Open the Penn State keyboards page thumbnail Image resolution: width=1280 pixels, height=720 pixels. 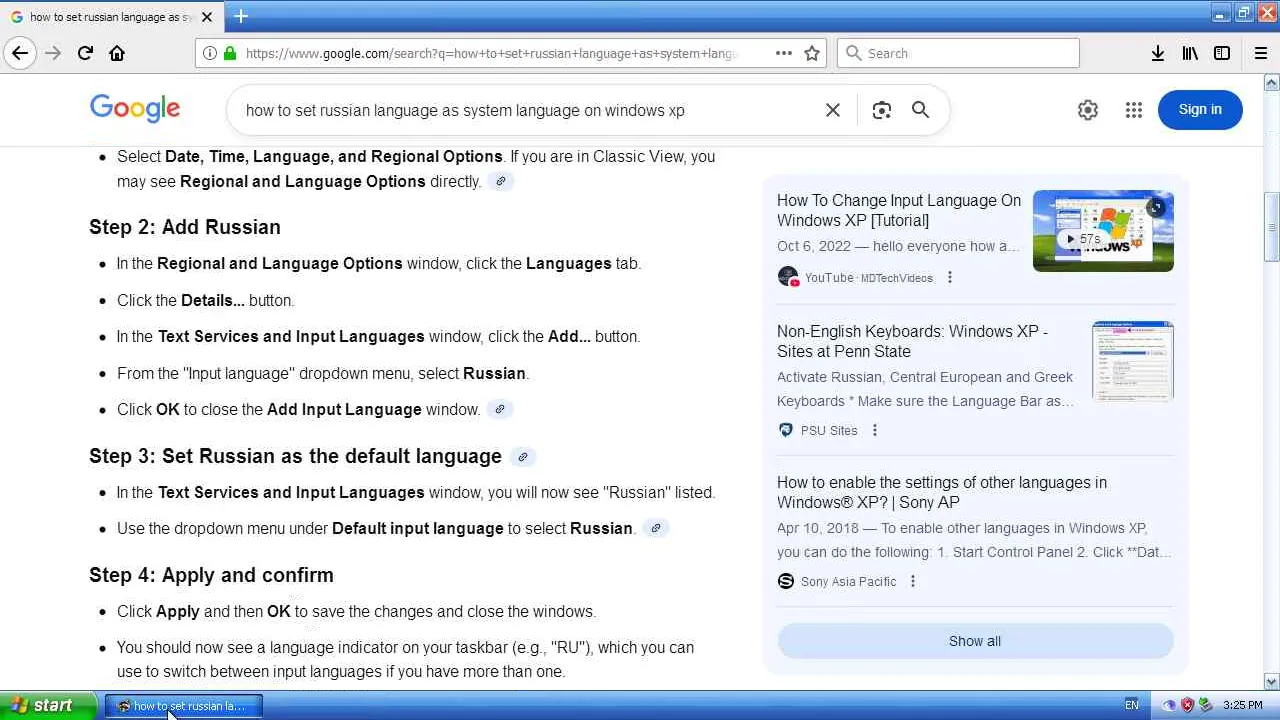tap(1133, 361)
